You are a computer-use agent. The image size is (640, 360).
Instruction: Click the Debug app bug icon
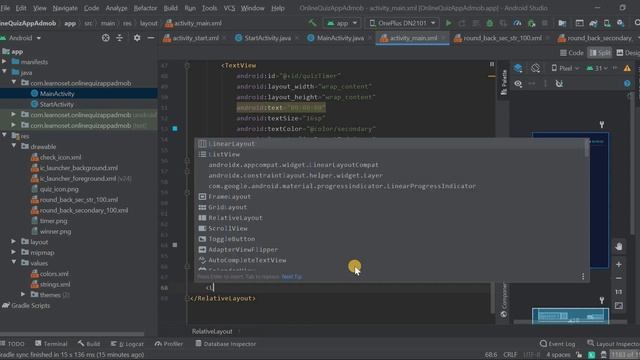pos(489,23)
